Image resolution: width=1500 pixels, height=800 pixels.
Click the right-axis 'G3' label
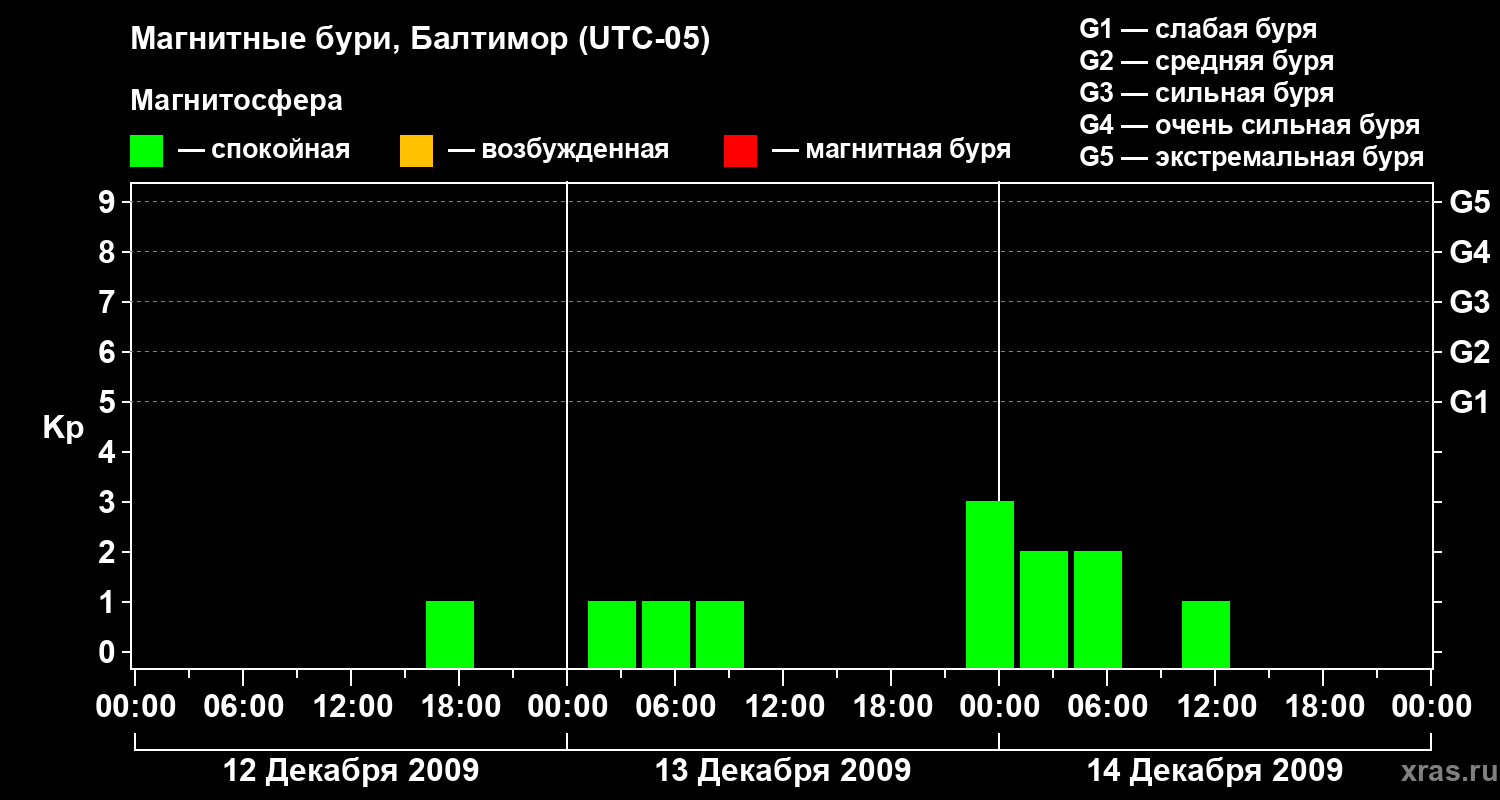(1469, 302)
